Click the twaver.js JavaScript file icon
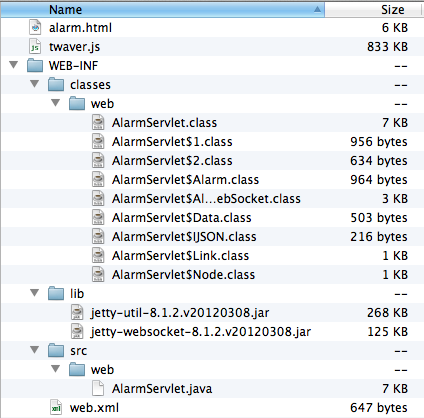Screen dimensions: 424x418 [35, 47]
